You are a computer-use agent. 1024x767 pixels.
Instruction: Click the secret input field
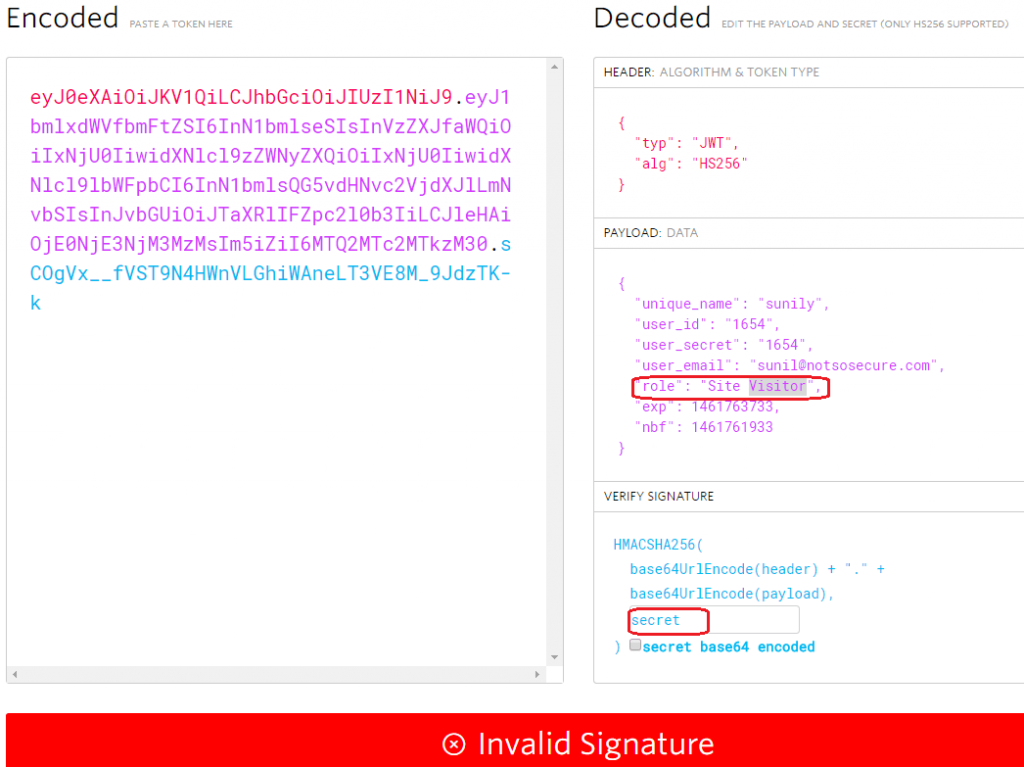714,620
